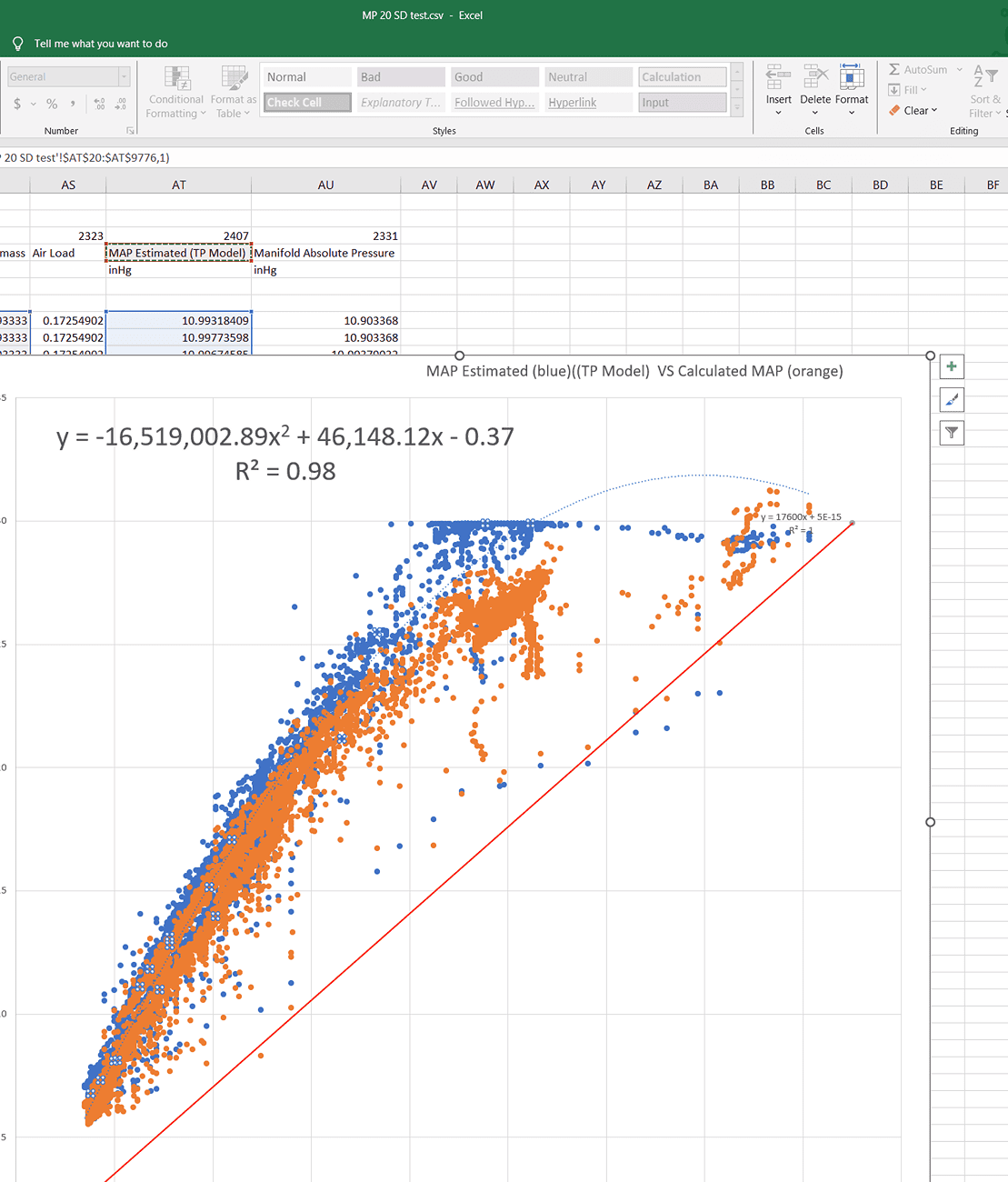
Task: Select the MAP Estimated (TP Model) cell
Action: tap(179, 253)
